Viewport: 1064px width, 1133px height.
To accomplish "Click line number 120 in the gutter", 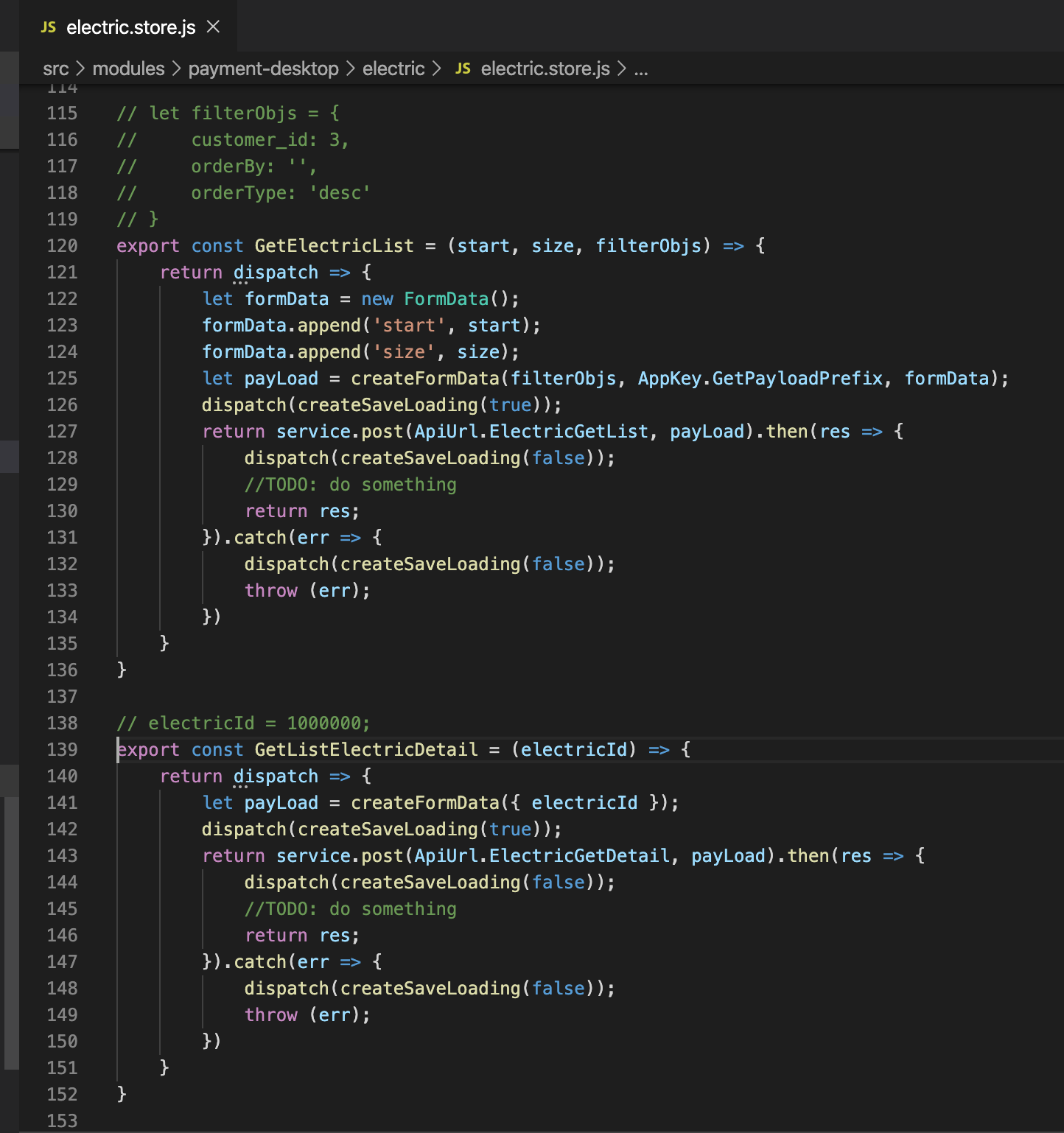I will tap(62, 246).
